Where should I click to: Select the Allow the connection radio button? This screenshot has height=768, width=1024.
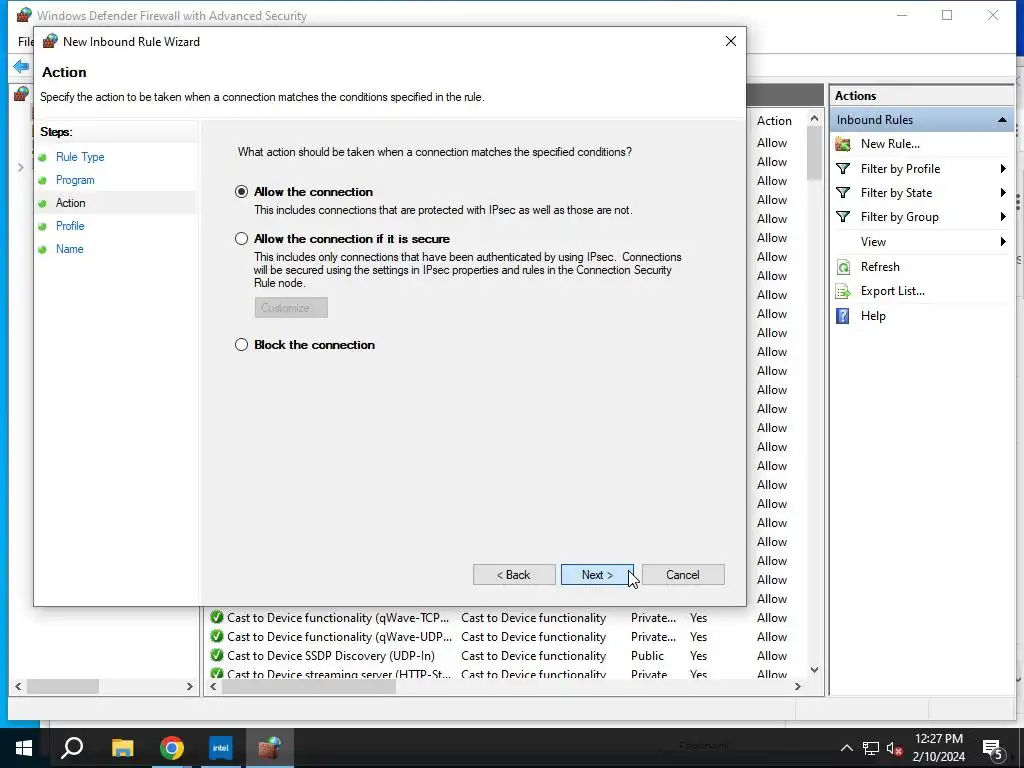click(x=242, y=192)
